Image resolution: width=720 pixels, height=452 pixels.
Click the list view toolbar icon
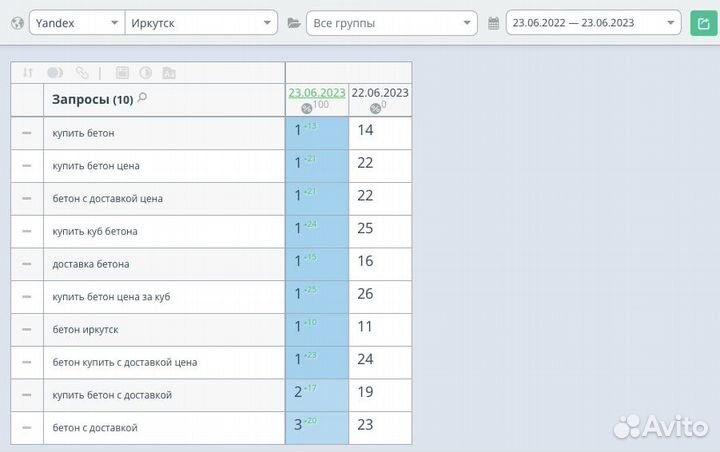coord(122,73)
